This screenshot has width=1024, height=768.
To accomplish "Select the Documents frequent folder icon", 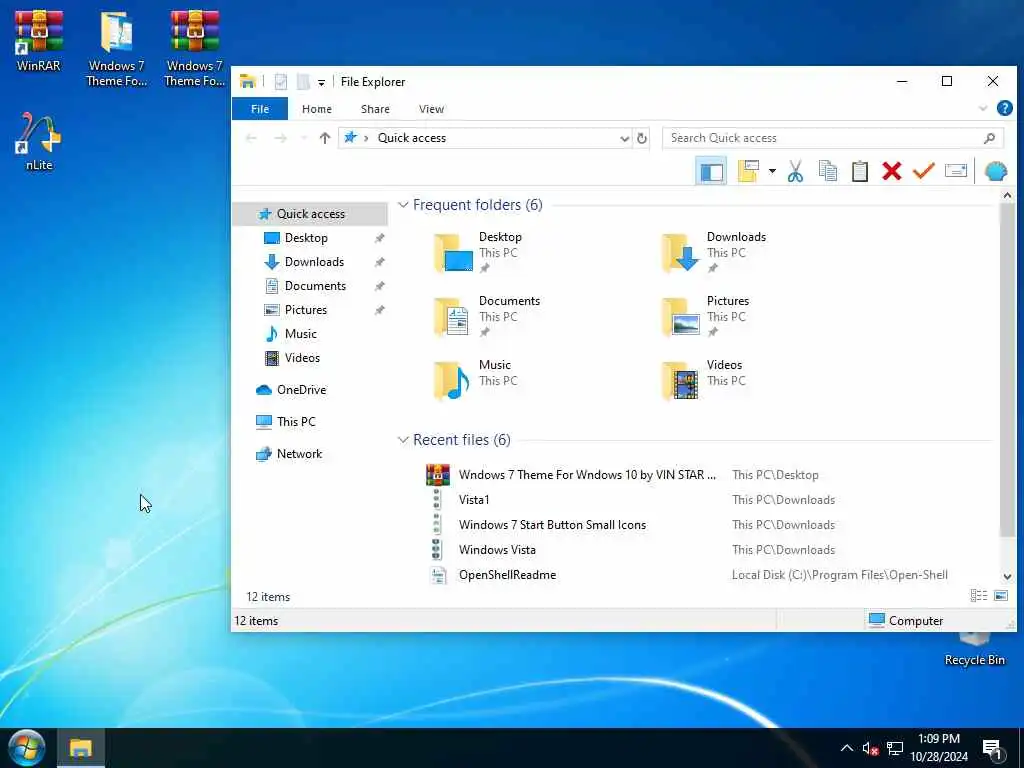I will 453,316.
